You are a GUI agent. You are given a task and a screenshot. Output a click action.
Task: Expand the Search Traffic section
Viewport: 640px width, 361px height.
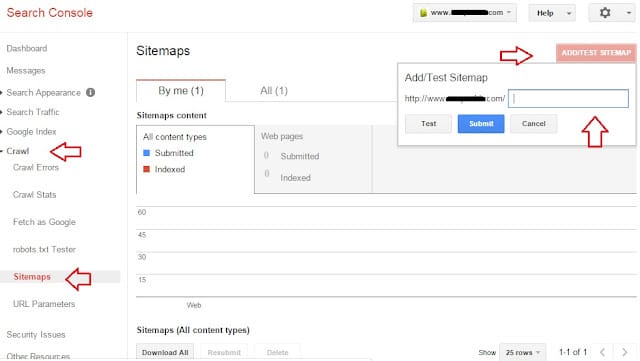(x=33, y=112)
